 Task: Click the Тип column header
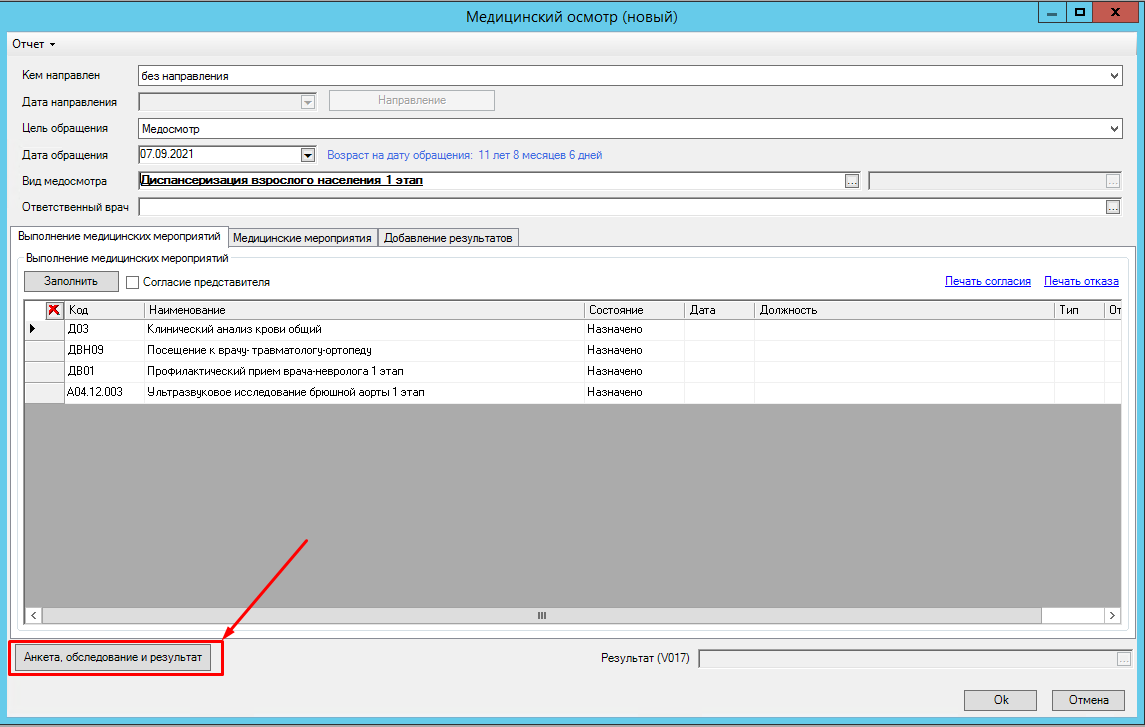tap(1079, 310)
